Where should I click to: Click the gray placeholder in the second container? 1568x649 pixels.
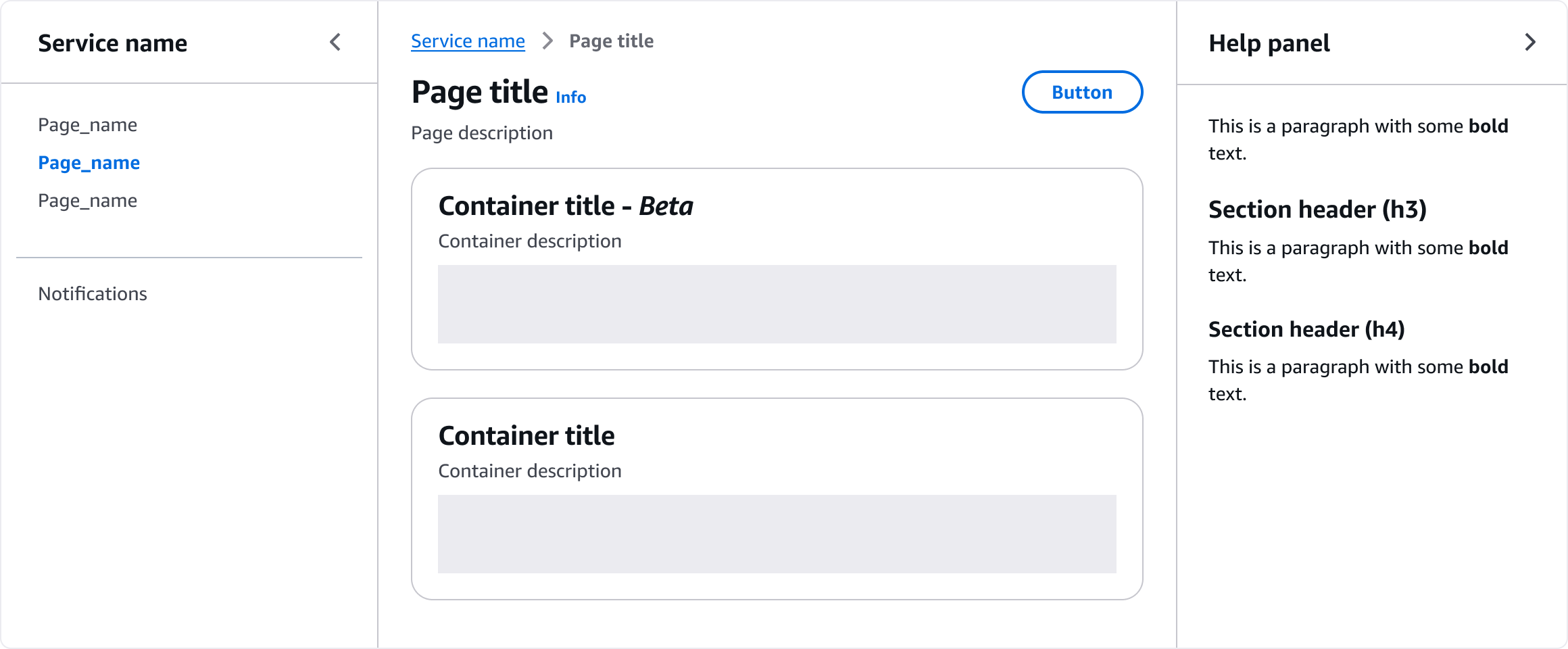click(x=777, y=534)
